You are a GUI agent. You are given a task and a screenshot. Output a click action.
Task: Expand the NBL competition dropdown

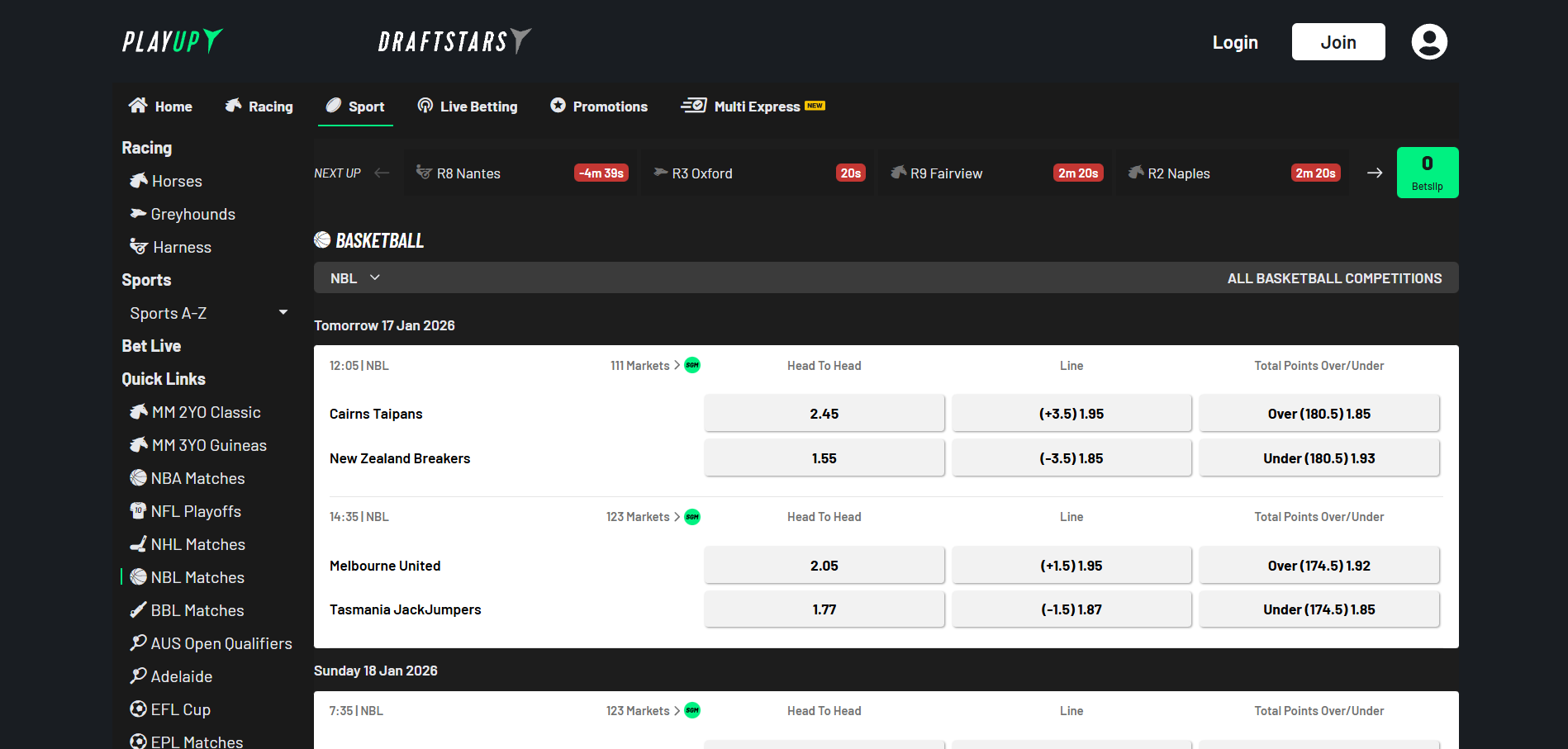click(x=356, y=278)
